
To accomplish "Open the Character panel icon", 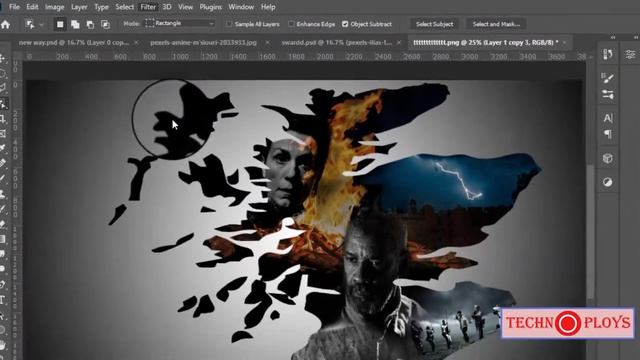I will tap(608, 118).
